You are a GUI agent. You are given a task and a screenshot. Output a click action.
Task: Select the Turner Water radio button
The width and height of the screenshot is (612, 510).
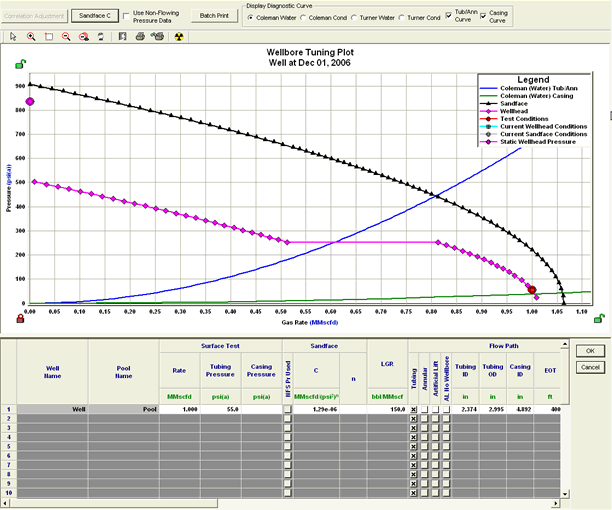[353, 18]
